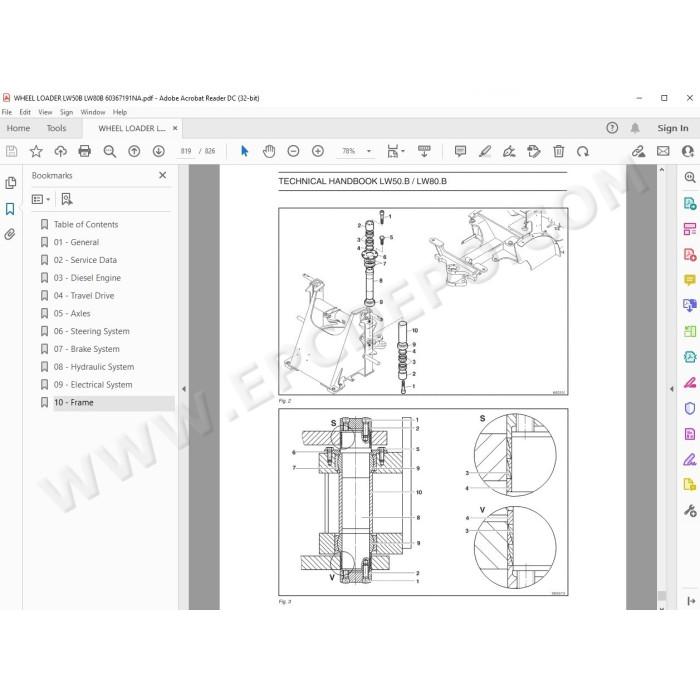Jump to 01 - General bookmark
The width and height of the screenshot is (700, 700).
tap(76, 242)
